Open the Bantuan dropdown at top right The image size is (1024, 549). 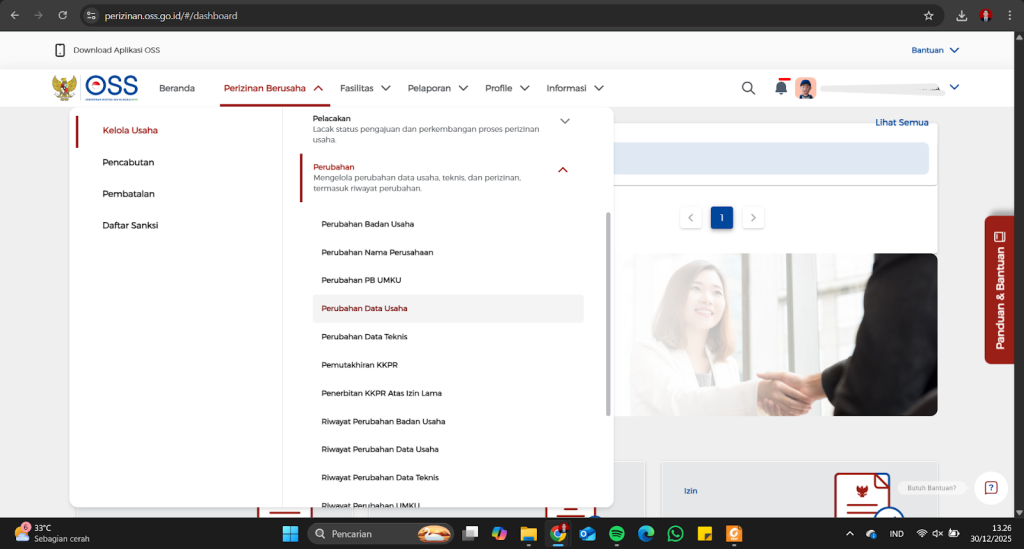coord(935,50)
